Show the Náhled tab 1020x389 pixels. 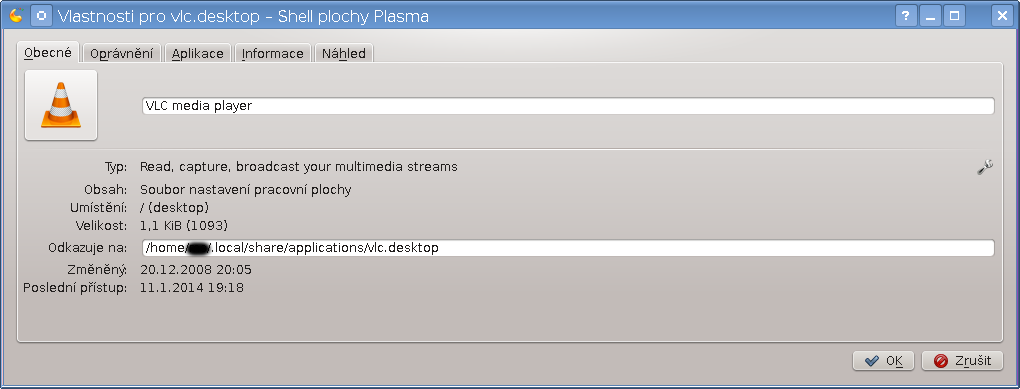click(343, 53)
